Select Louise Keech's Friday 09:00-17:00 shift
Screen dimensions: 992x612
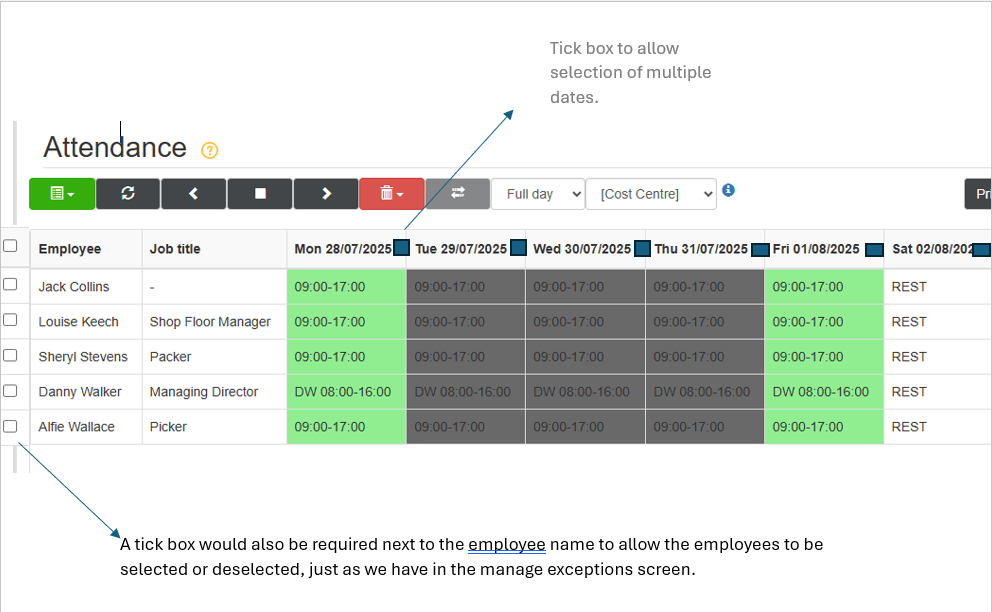824,322
